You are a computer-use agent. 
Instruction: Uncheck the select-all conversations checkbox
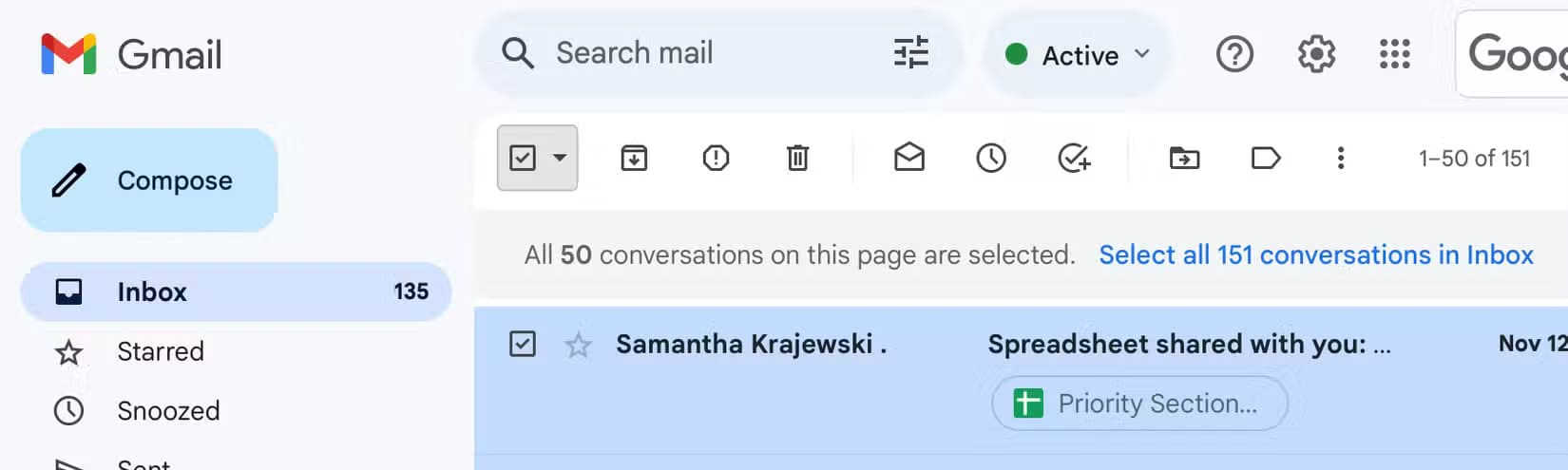point(523,158)
